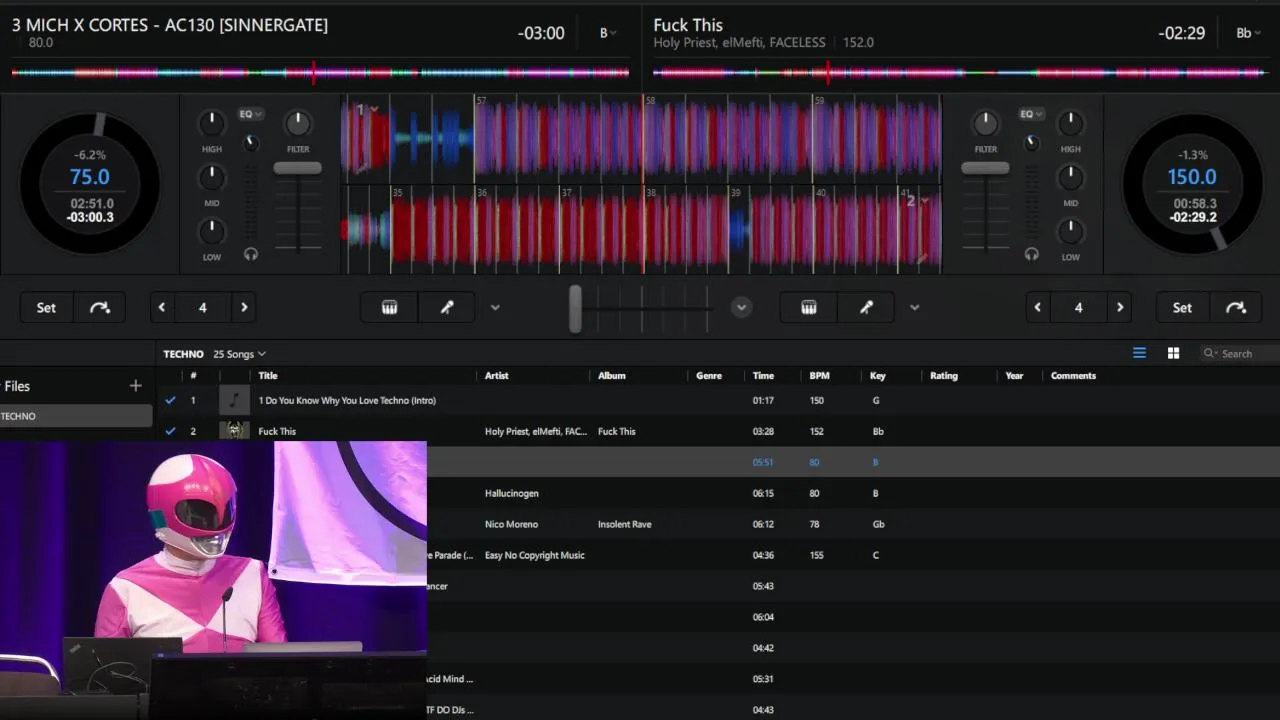1280x720 pixels.
Task: Toggle right deck headphone cue
Action: (x=1031, y=254)
